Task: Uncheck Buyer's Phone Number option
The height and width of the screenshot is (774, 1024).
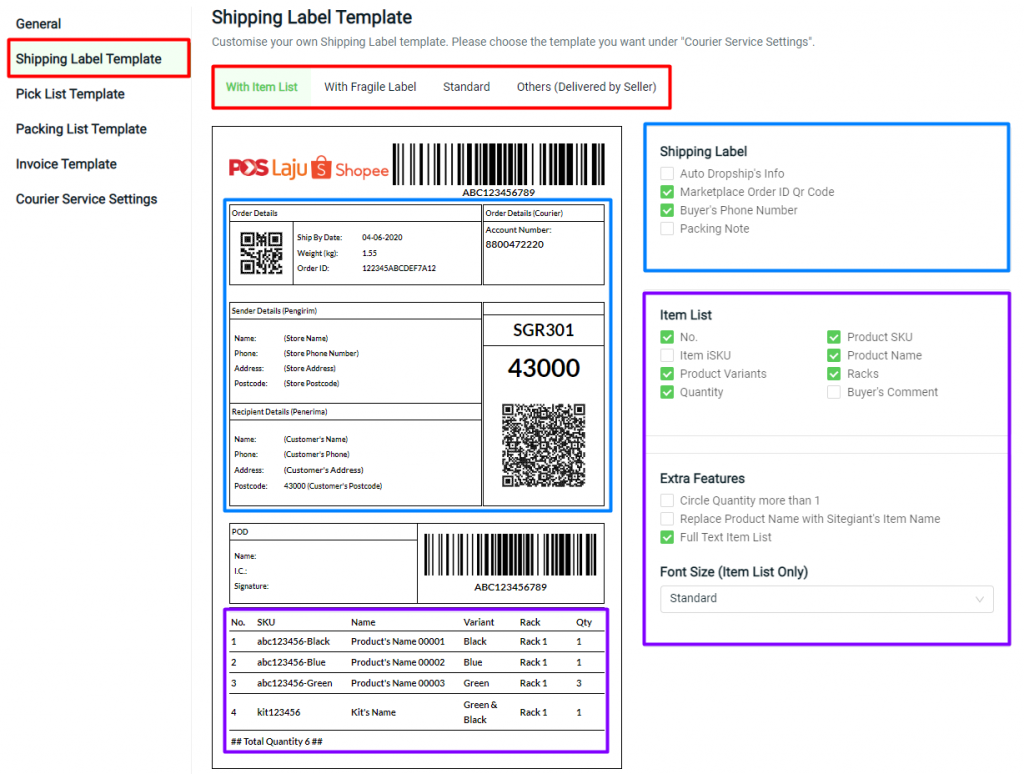Action: click(x=666, y=210)
